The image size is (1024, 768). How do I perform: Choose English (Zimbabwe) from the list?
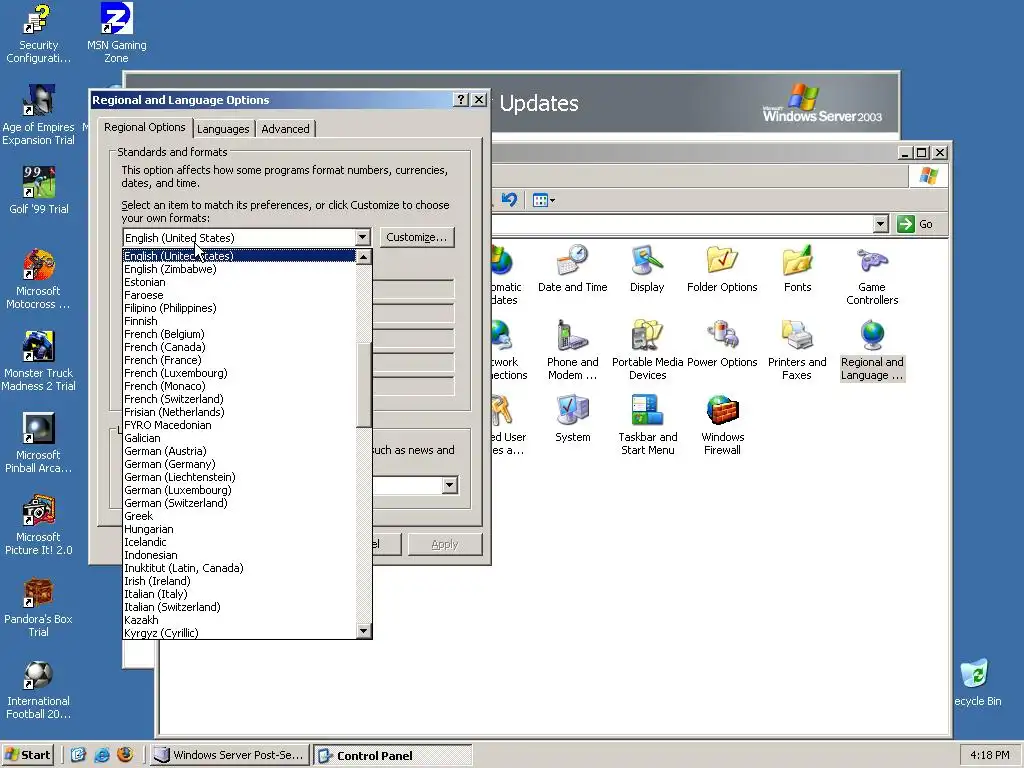[x=239, y=269]
